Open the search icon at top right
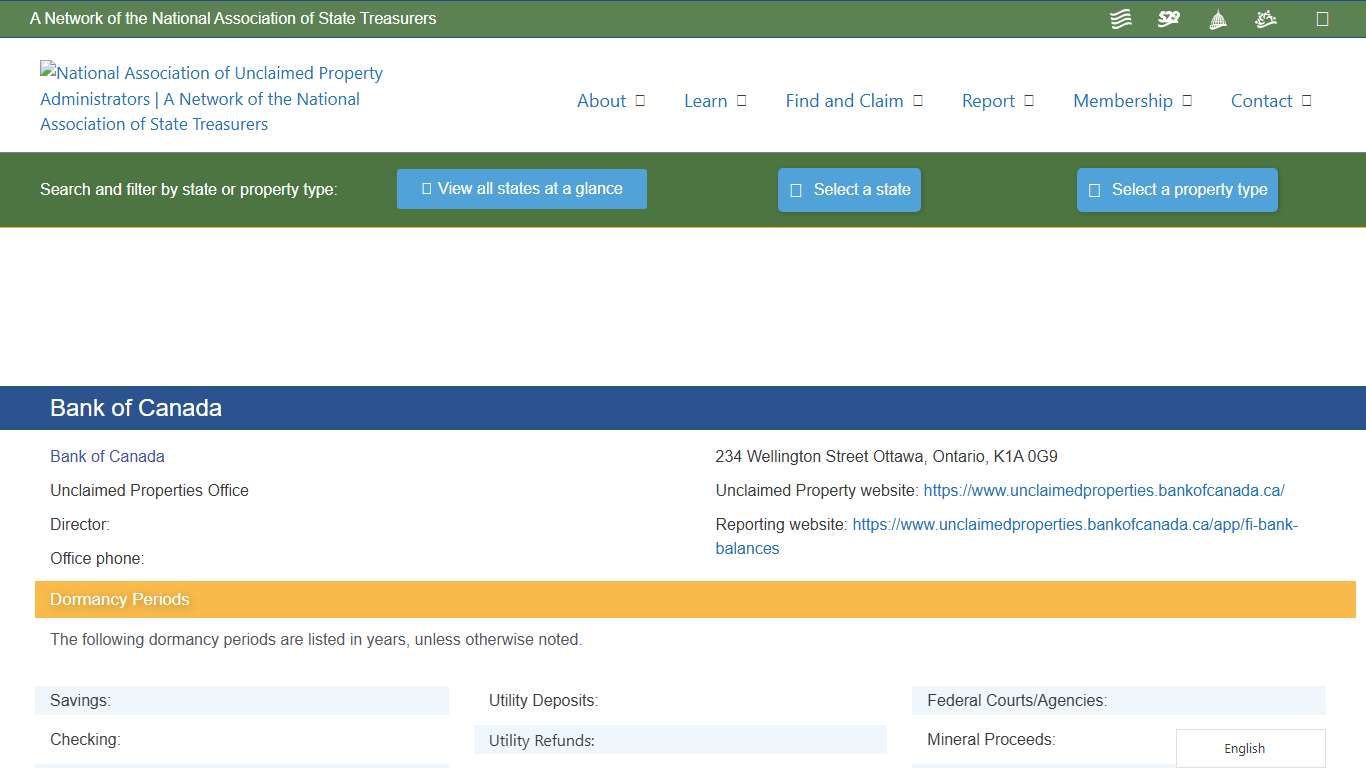1366x768 pixels. click(x=1321, y=18)
